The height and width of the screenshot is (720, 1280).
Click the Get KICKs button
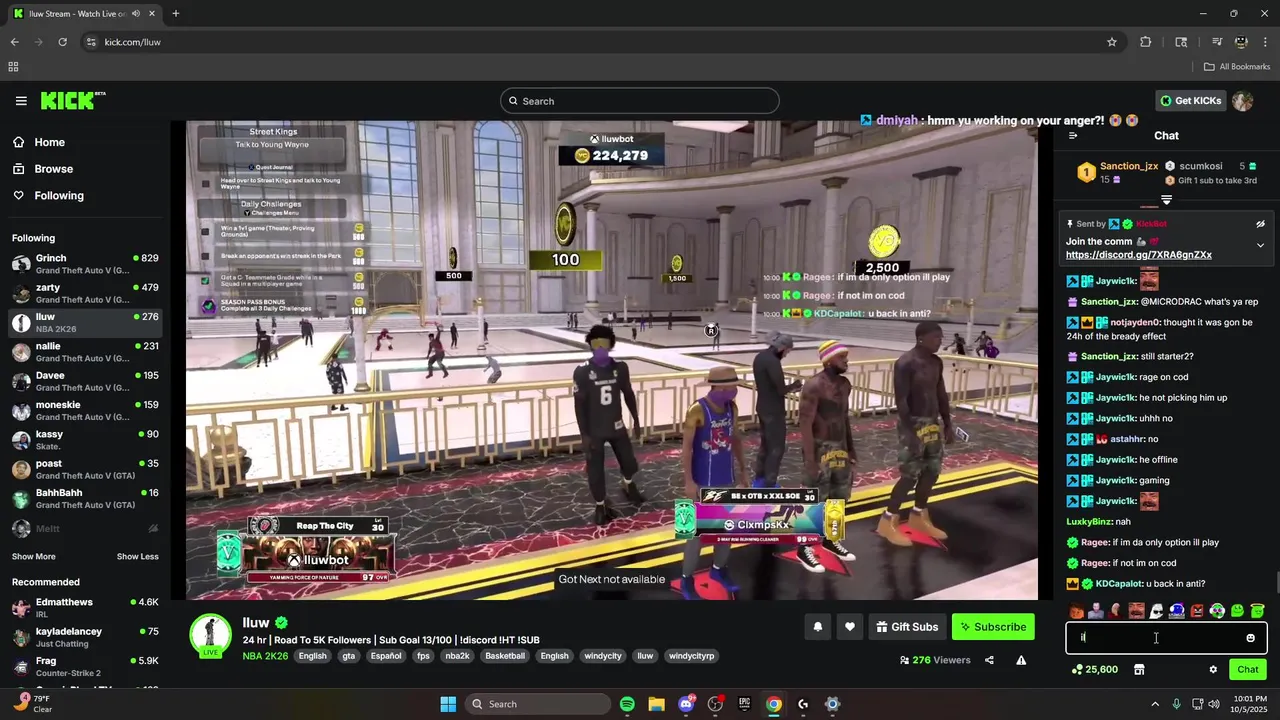[1190, 101]
